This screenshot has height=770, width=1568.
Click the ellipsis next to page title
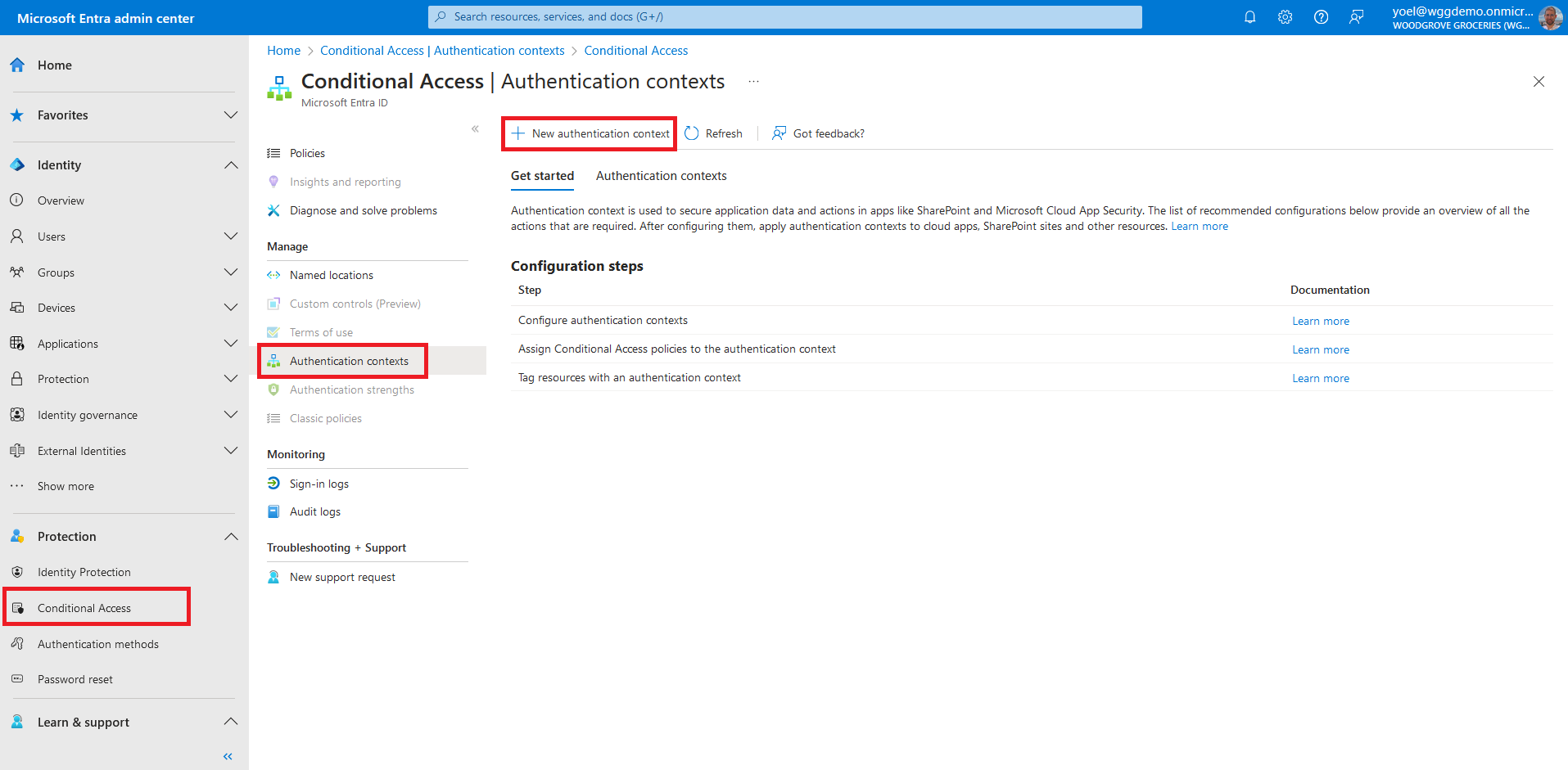pyautogui.click(x=753, y=82)
